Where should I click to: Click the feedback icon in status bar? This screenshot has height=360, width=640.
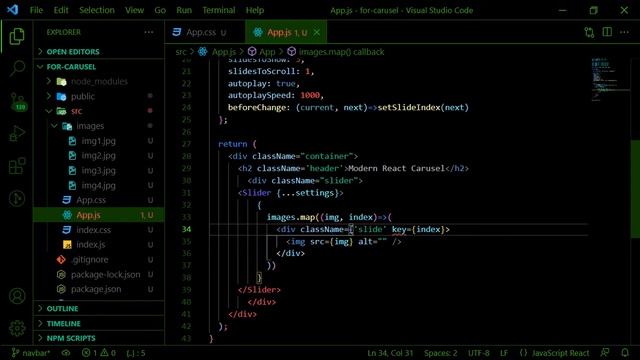605,353
